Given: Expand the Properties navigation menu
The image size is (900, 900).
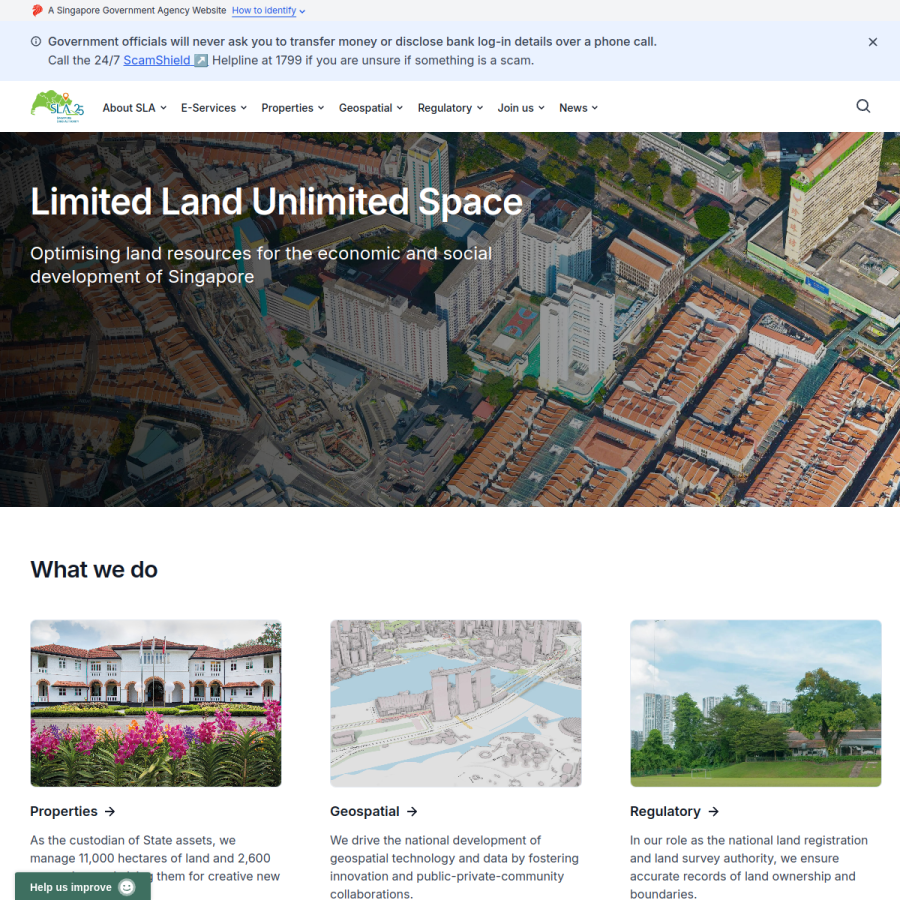Looking at the screenshot, I should click(x=293, y=107).
